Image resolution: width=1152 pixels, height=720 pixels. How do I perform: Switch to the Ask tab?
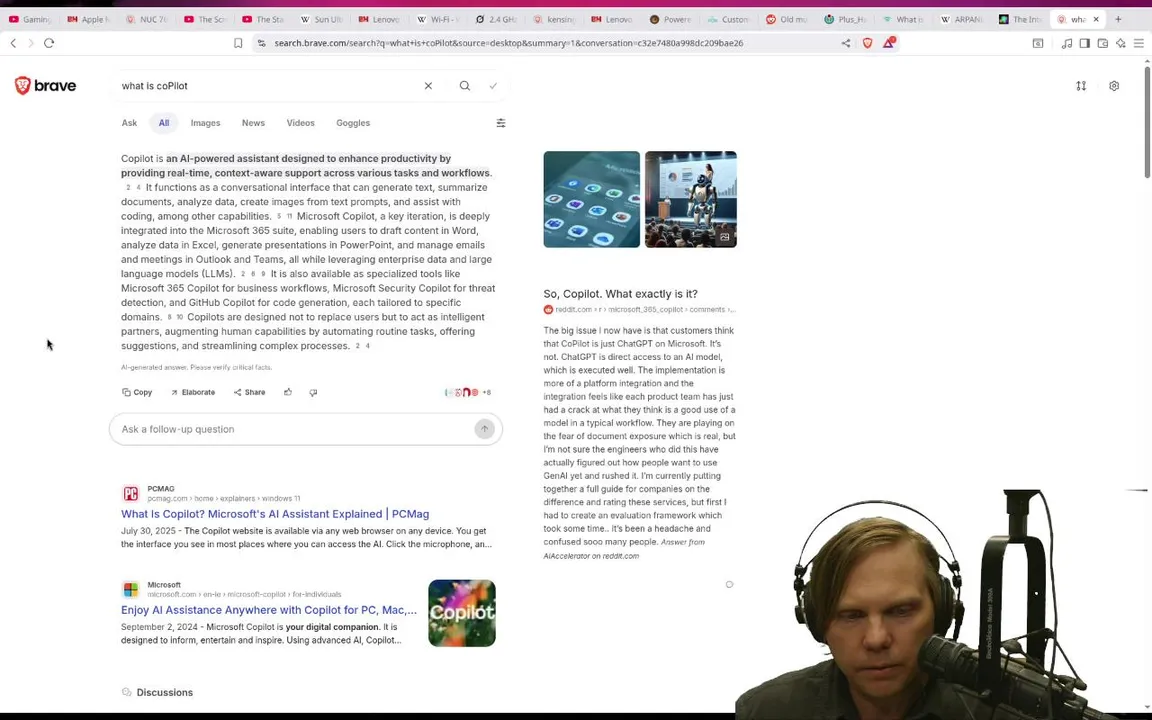point(129,123)
